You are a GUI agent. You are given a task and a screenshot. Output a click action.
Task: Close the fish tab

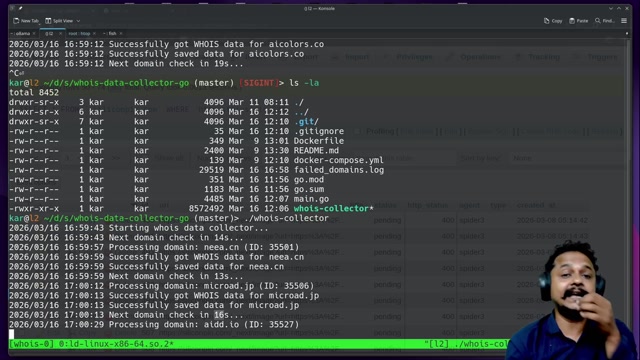coord(121,33)
